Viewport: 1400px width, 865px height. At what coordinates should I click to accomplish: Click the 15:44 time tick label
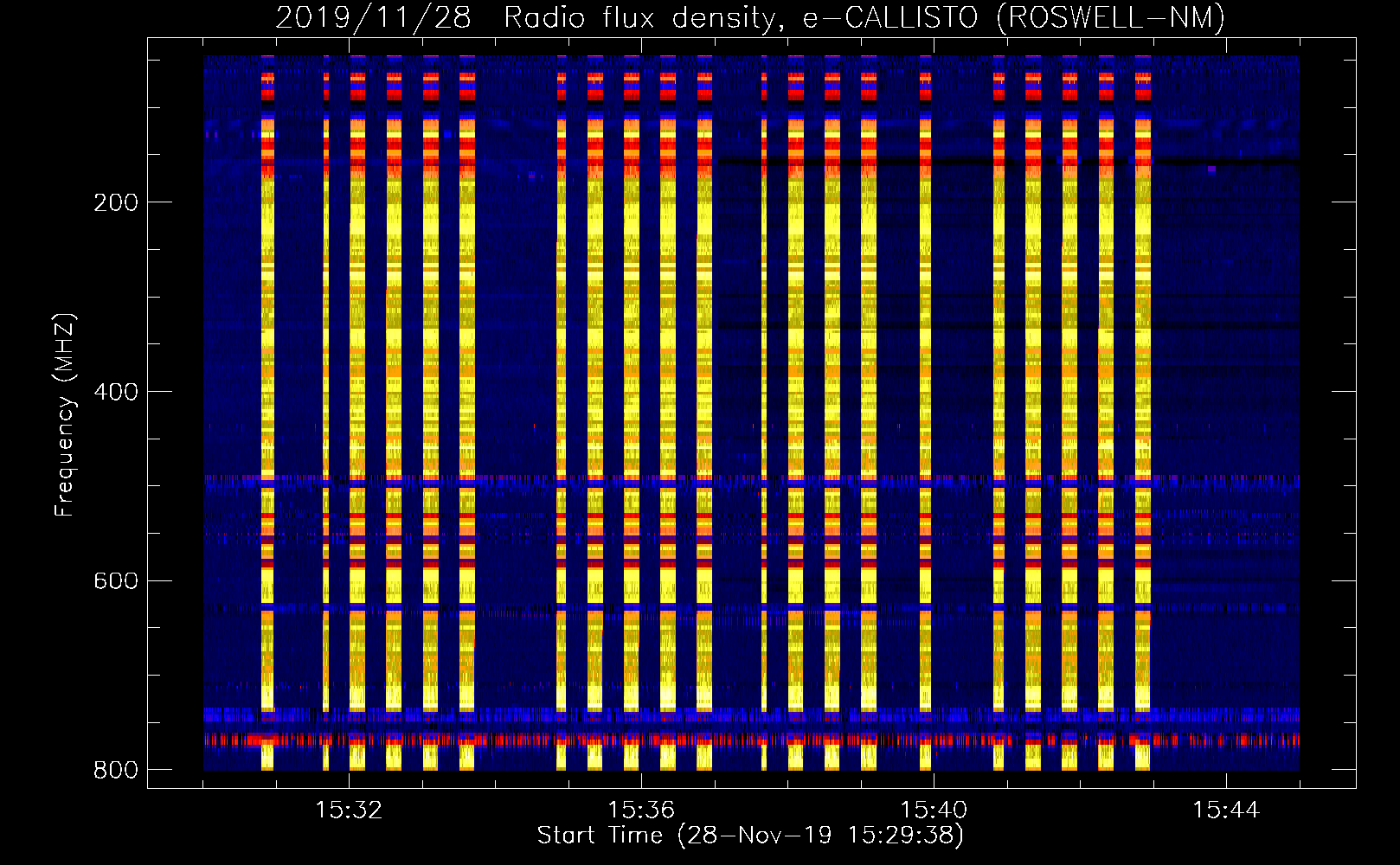coord(1226,811)
